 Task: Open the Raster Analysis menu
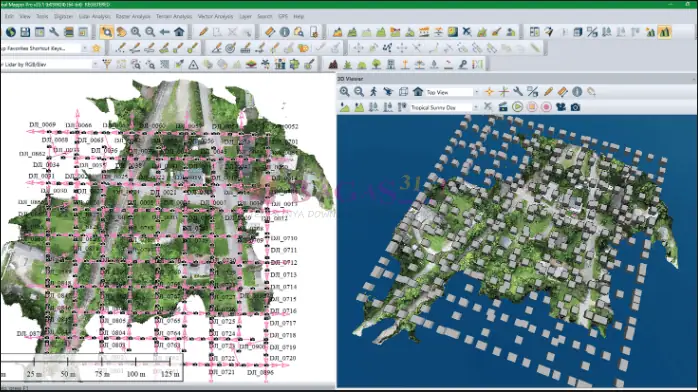pyautogui.click(x=133, y=16)
